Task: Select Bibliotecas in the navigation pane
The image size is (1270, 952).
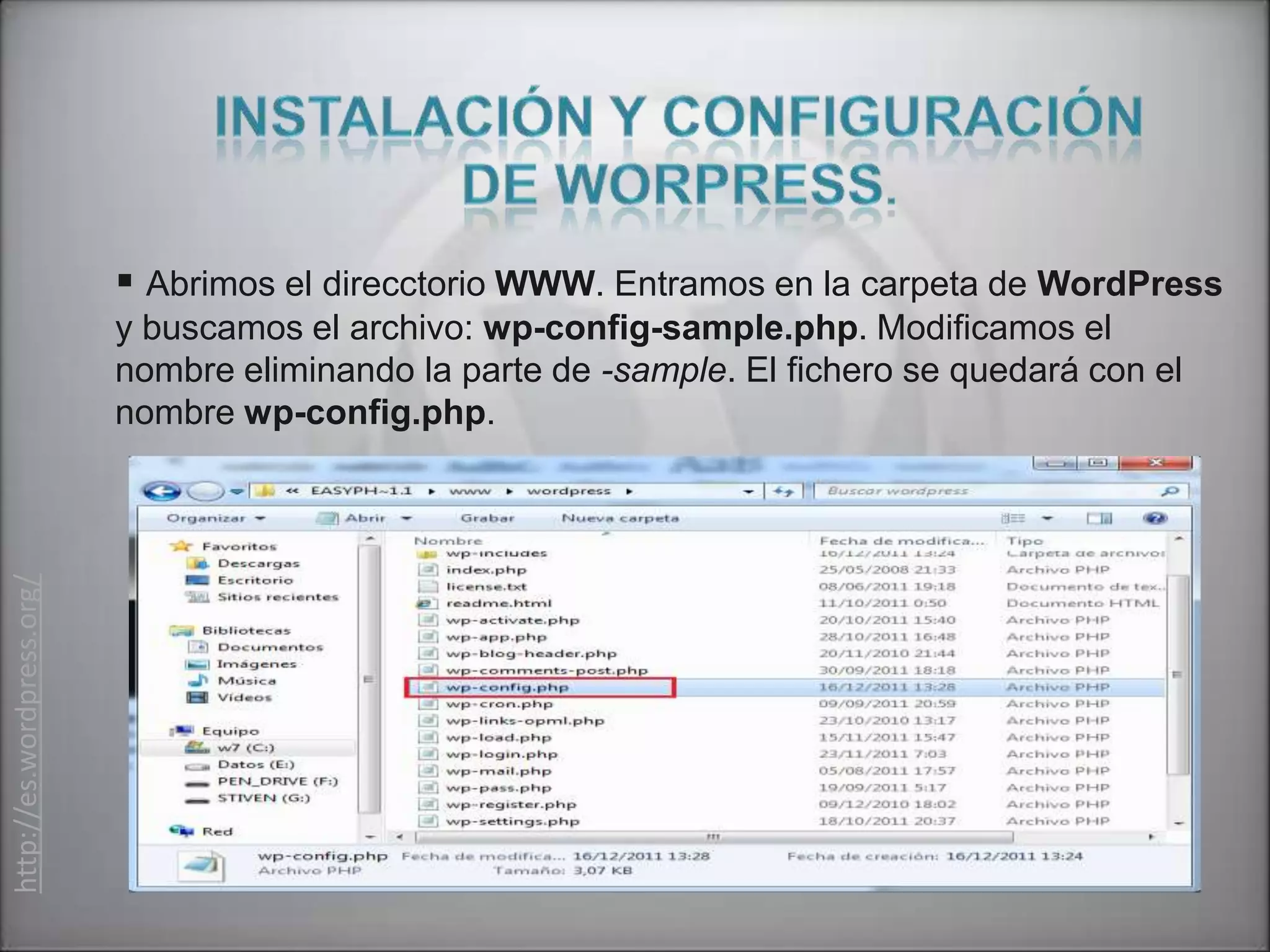Action: tap(246, 630)
